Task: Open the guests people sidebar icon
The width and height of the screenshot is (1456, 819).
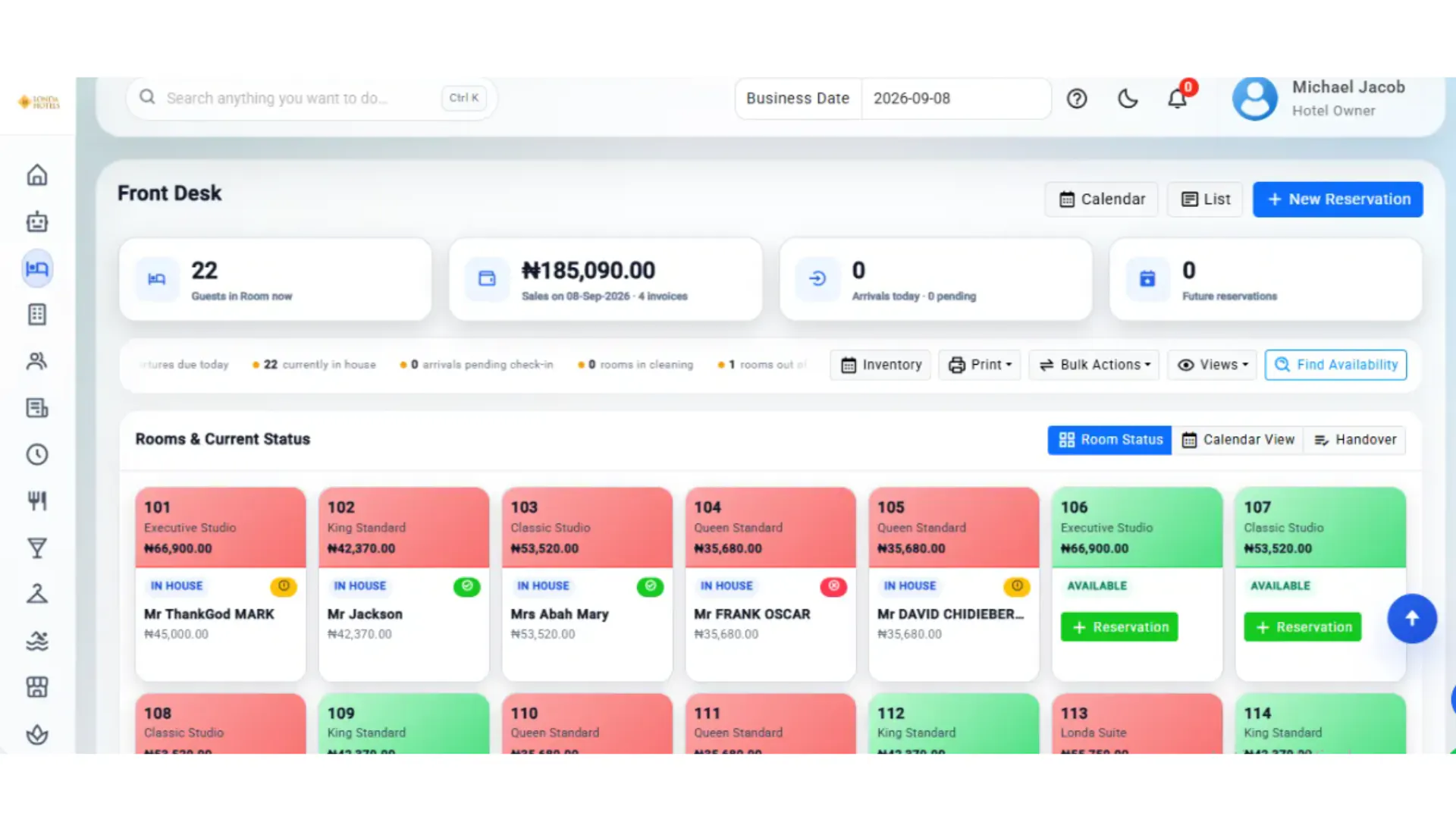Action: [x=37, y=361]
